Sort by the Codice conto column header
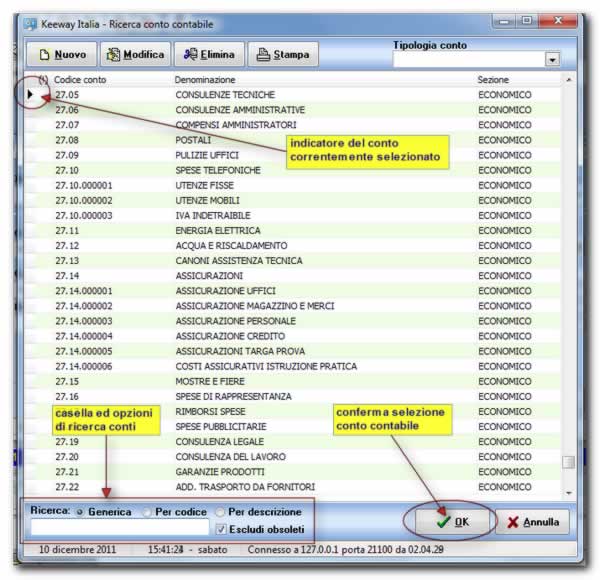This screenshot has height=580, width=600. (x=80, y=79)
